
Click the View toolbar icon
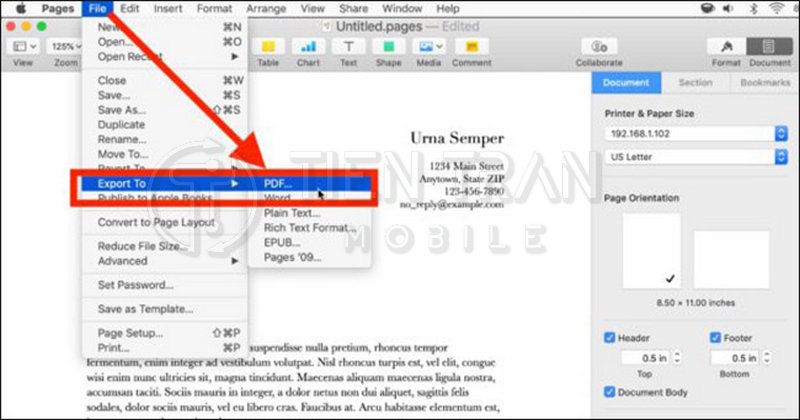(x=24, y=46)
